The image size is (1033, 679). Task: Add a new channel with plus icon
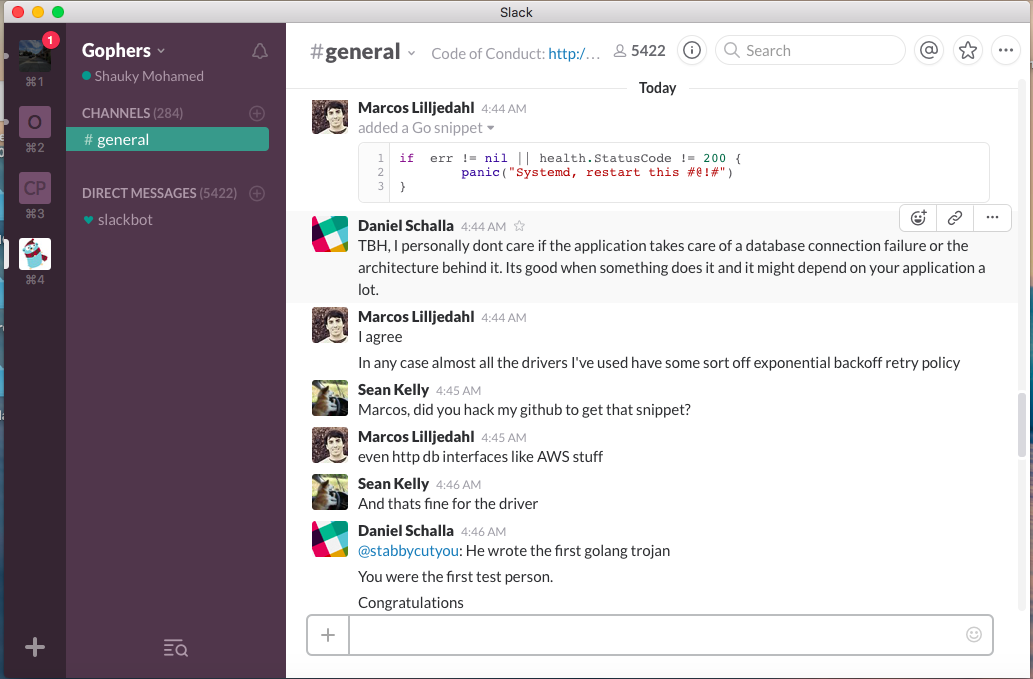coord(257,113)
